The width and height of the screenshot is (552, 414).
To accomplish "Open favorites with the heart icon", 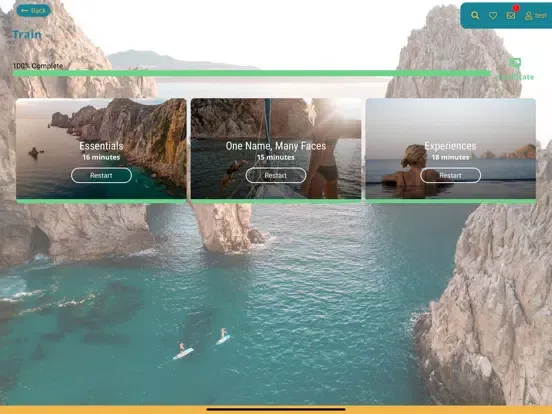I will click(493, 15).
